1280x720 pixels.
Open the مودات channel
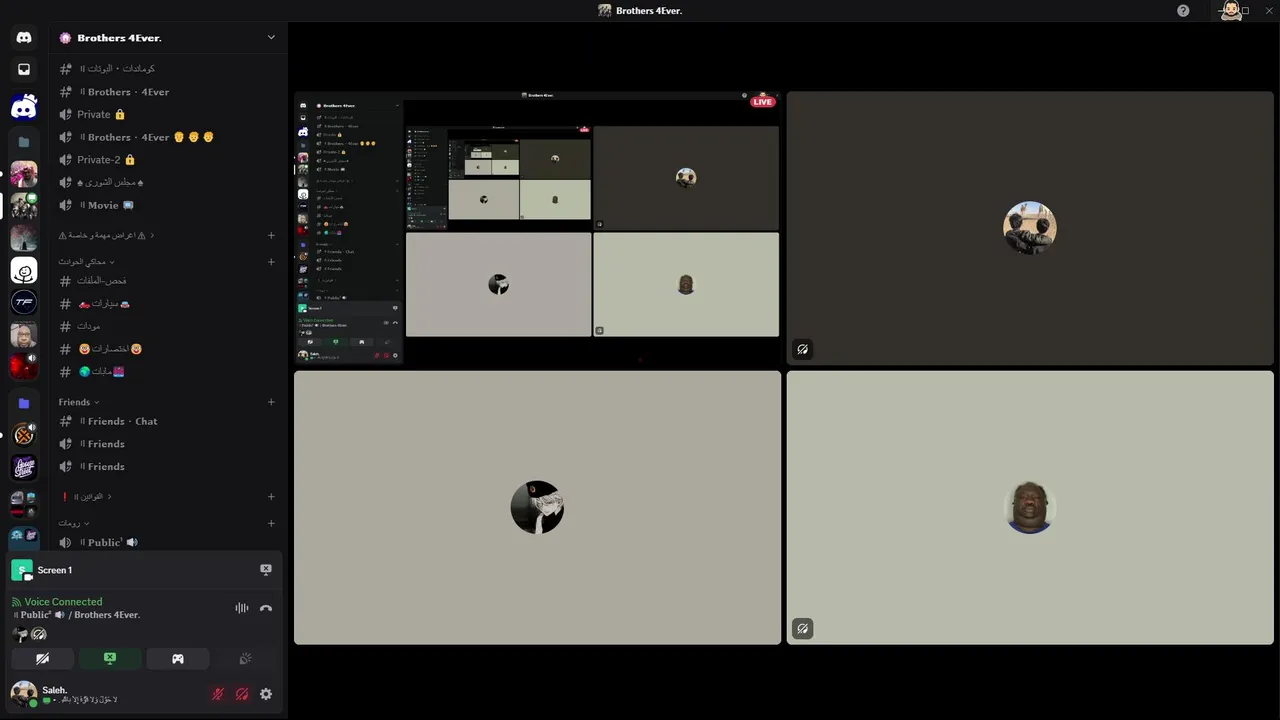pos(167,326)
